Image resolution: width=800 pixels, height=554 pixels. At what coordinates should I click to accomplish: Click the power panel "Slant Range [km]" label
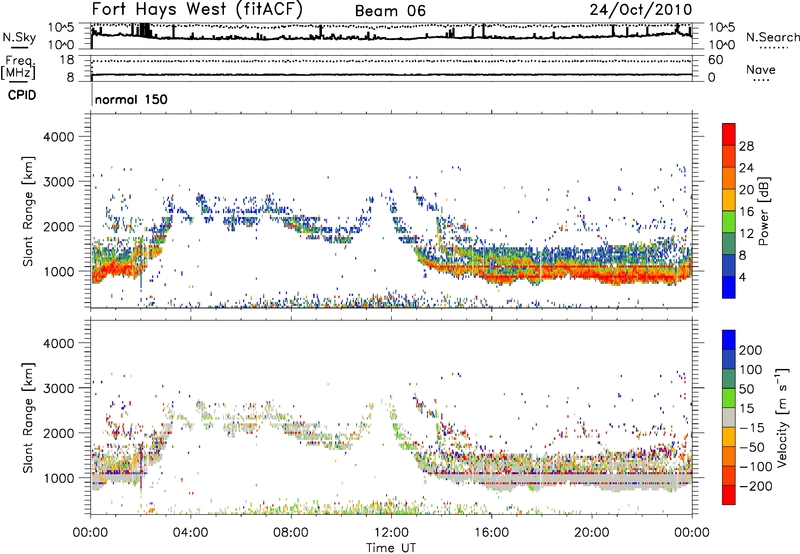pyautogui.click(x=28, y=211)
